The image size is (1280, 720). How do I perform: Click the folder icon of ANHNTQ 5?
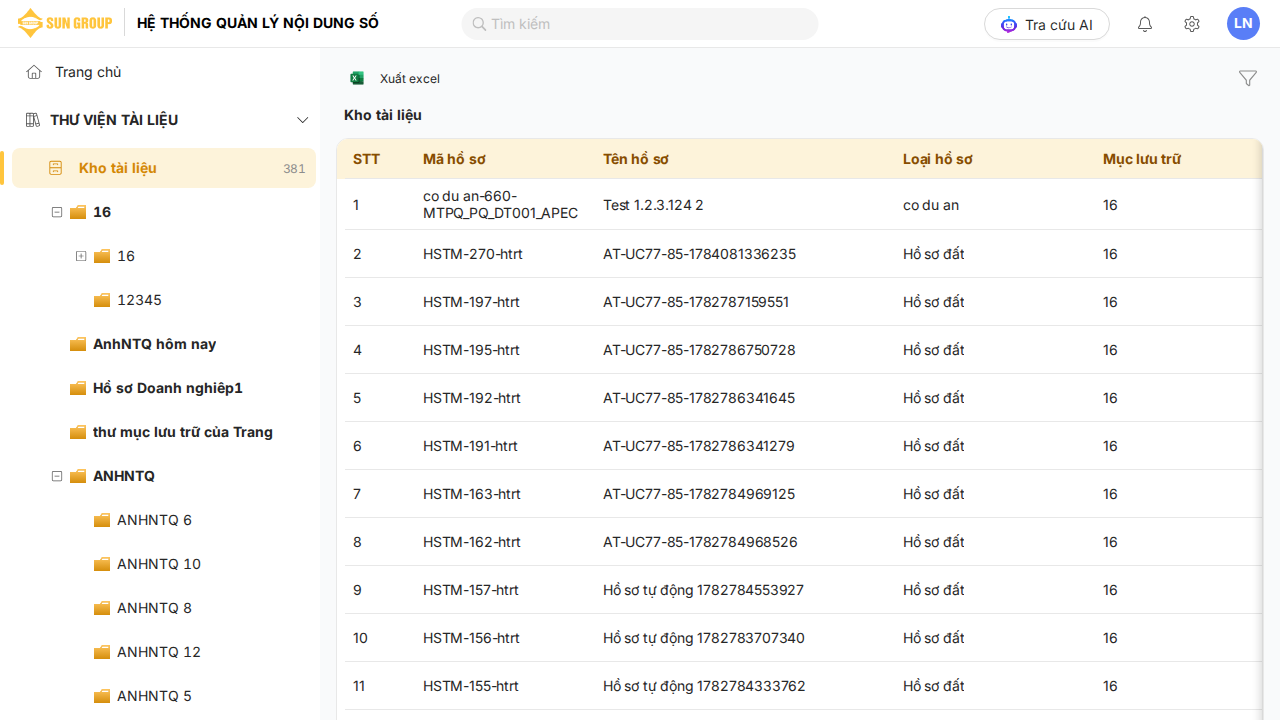click(x=102, y=696)
